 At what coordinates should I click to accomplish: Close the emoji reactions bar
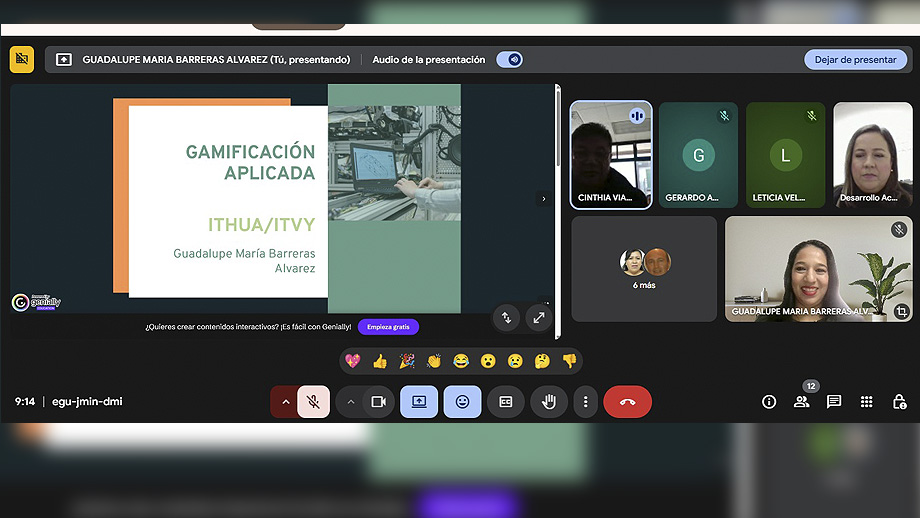[x=462, y=402]
